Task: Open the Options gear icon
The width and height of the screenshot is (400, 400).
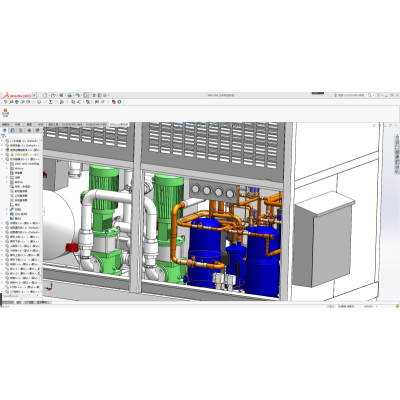Action: coord(105,95)
